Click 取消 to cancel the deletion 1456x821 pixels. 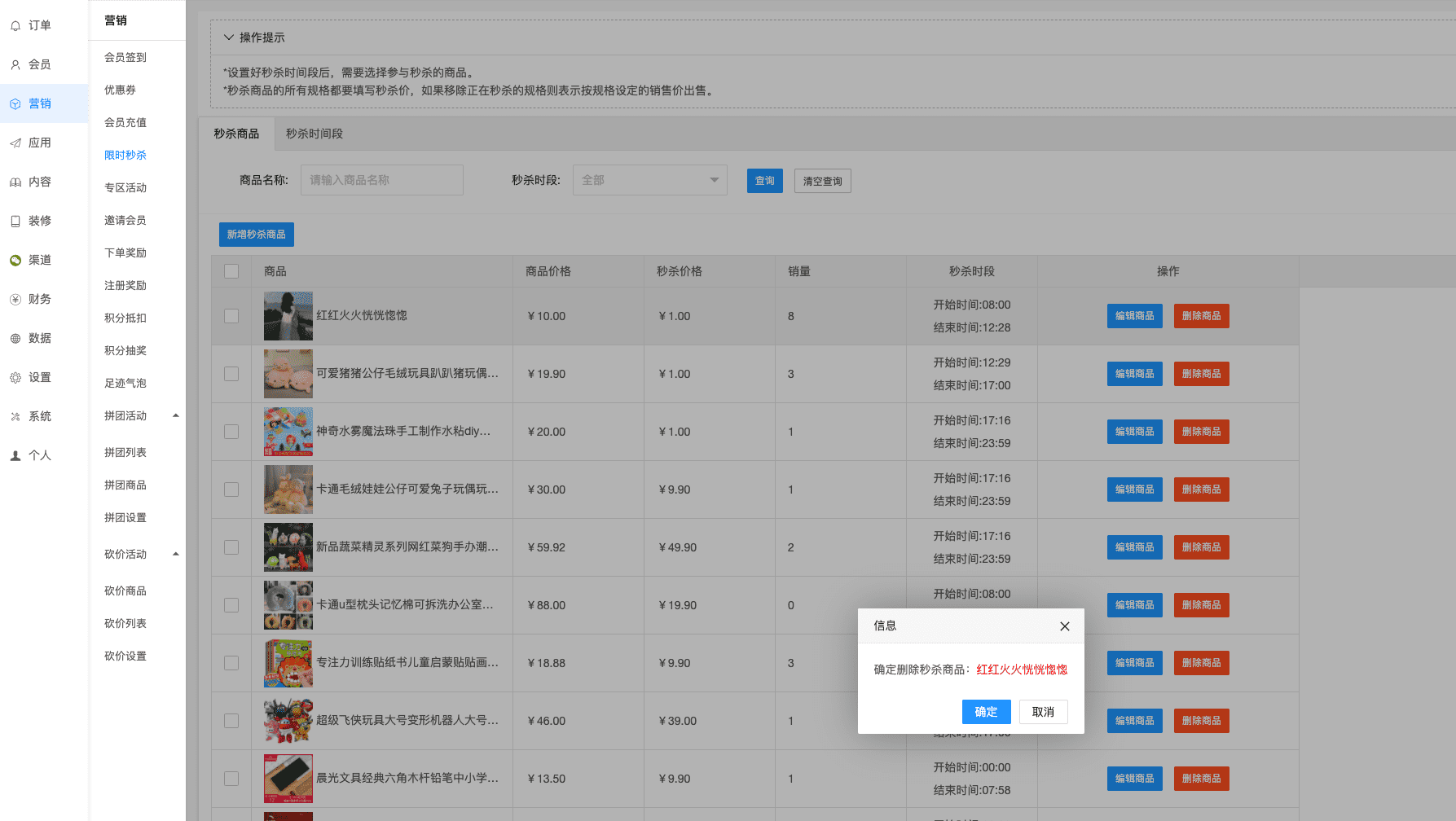[x=1043, y=712]
